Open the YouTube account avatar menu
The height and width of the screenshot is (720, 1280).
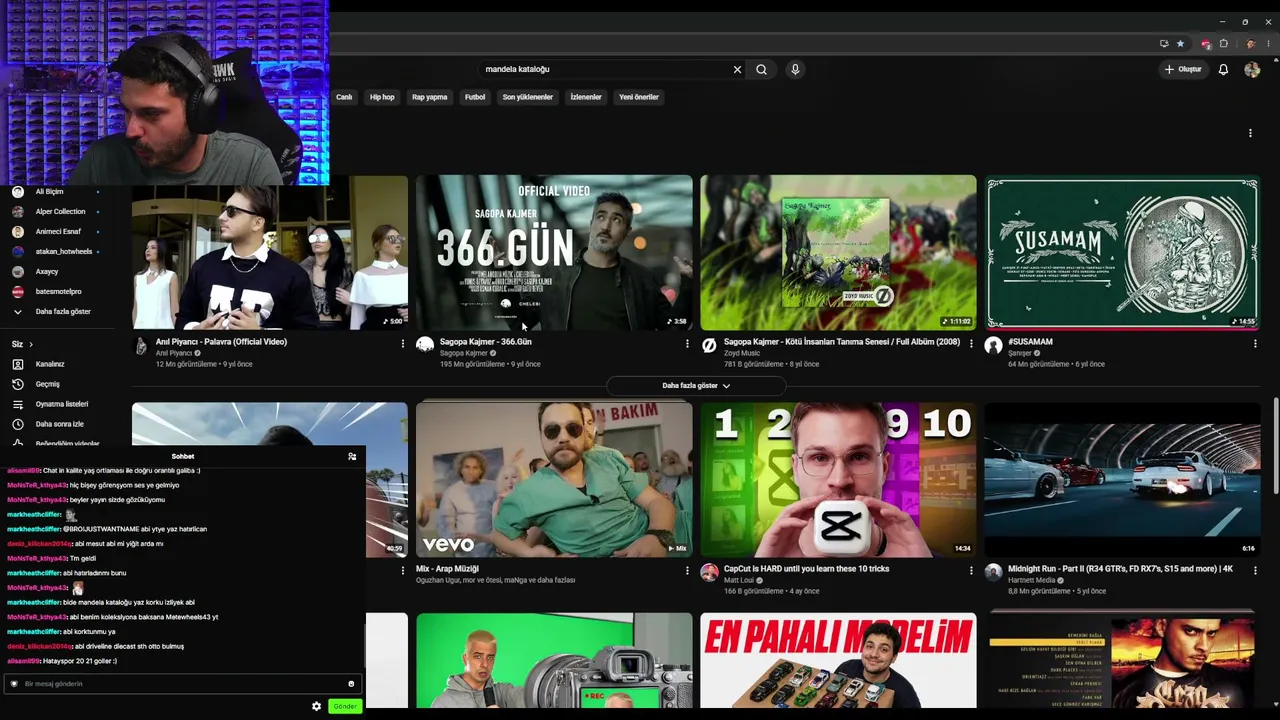pos(1252,70)
